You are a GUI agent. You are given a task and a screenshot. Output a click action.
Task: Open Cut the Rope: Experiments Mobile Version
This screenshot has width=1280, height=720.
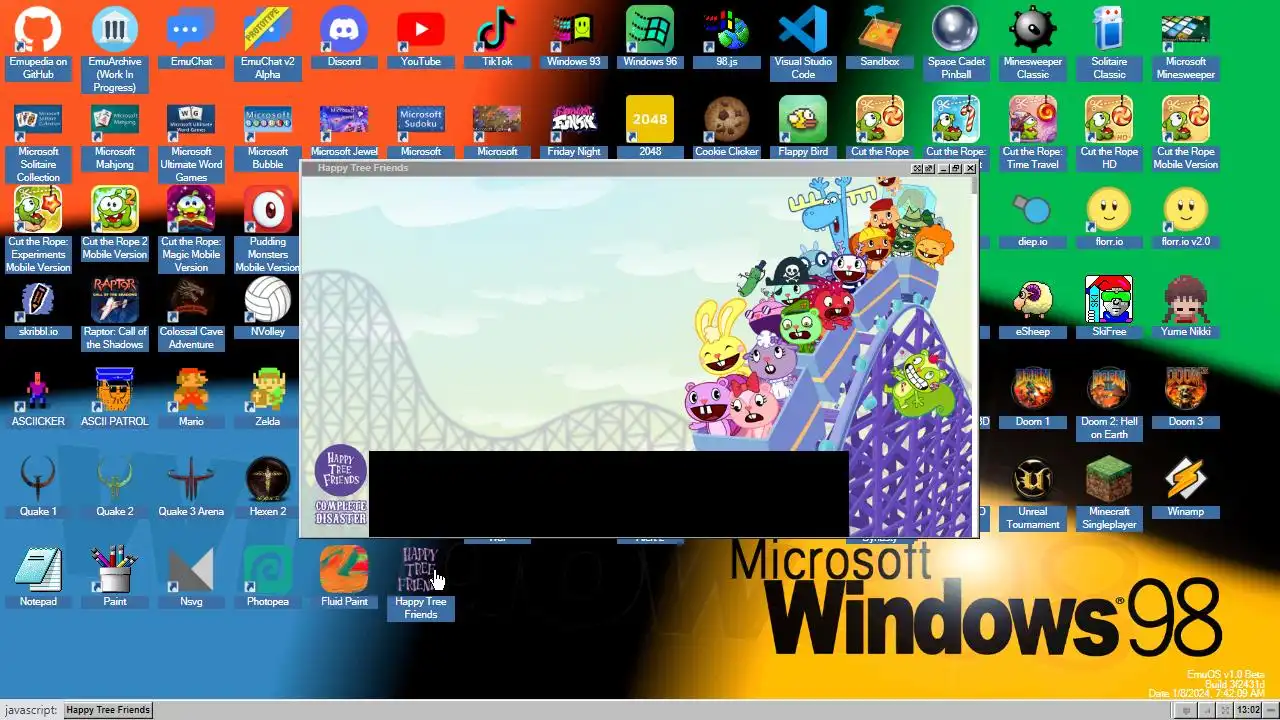click(38, 211)
